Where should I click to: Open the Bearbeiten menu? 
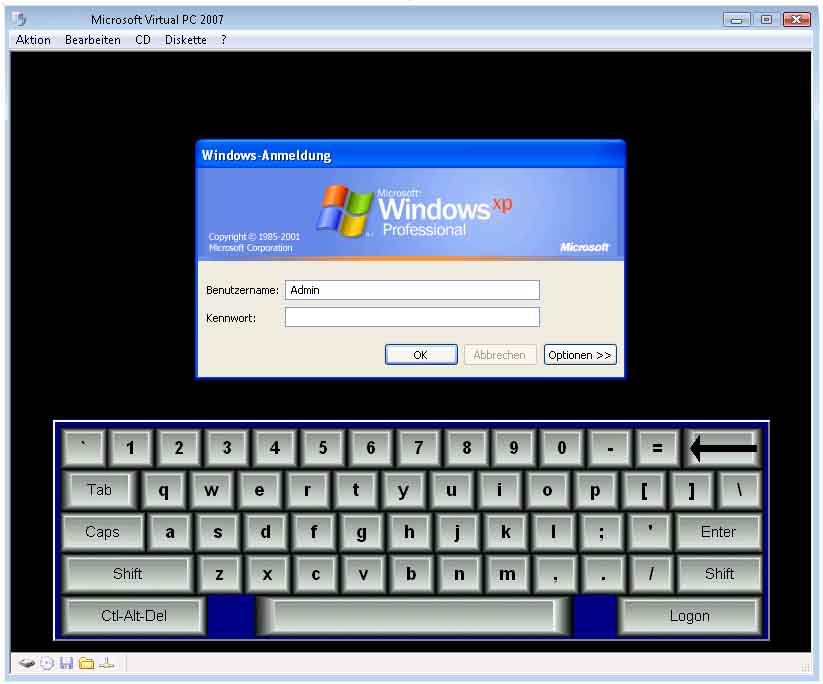92,40
